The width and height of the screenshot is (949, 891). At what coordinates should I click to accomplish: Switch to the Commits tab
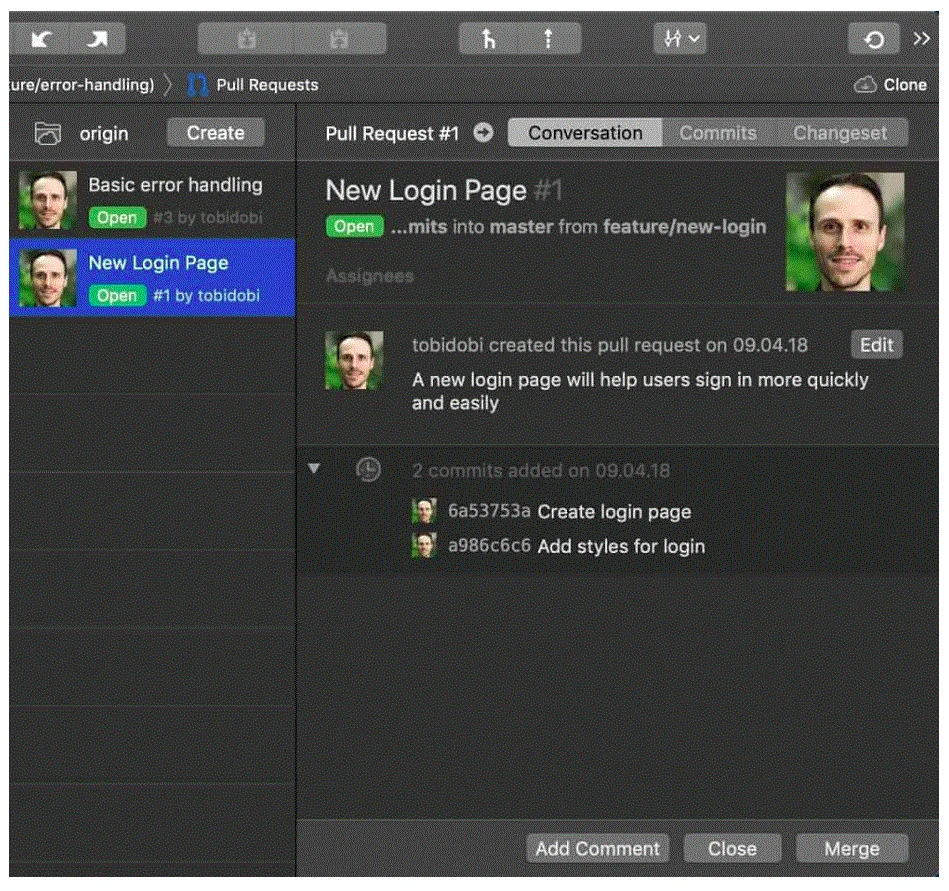[718, 133]
